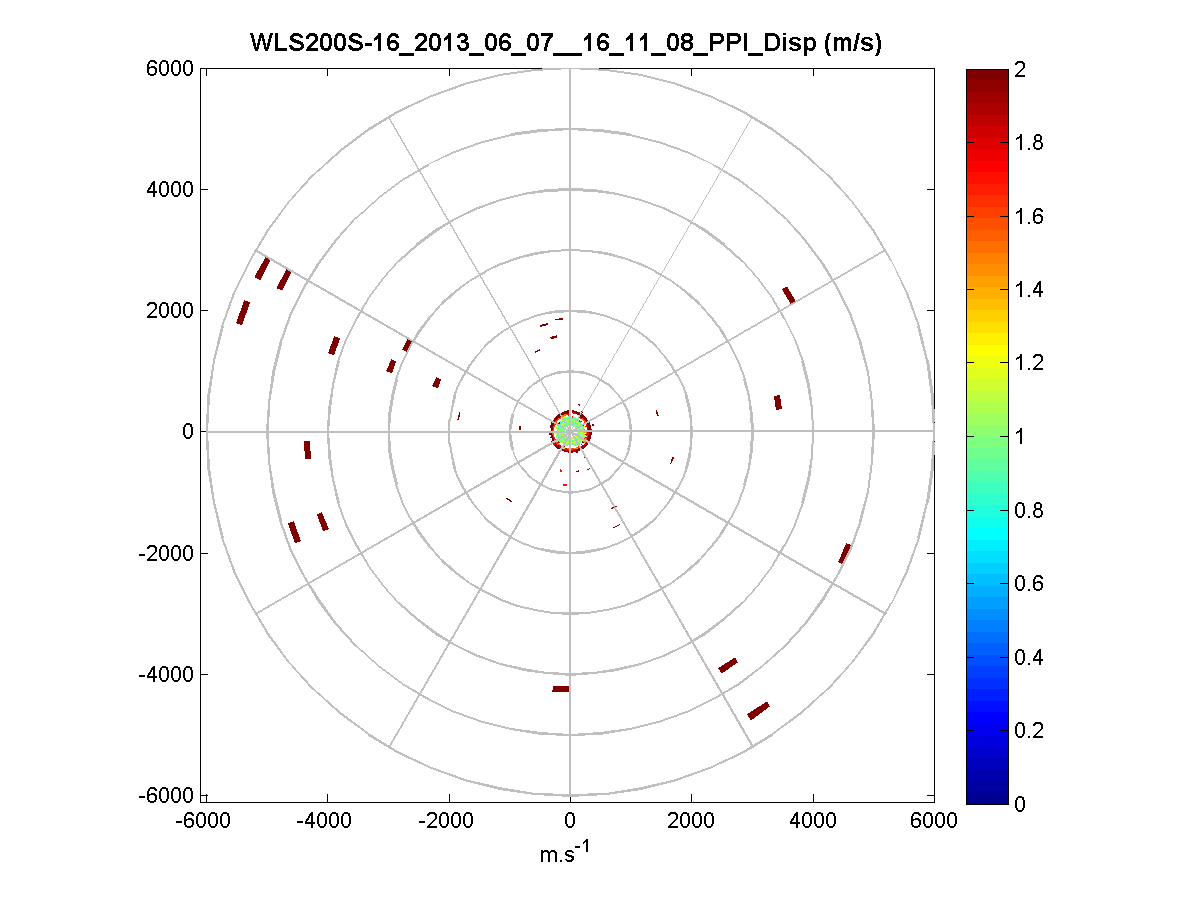The image size is (1201, 901).
Task: Click the green region of the colorbar
Action: click(986, 437)
